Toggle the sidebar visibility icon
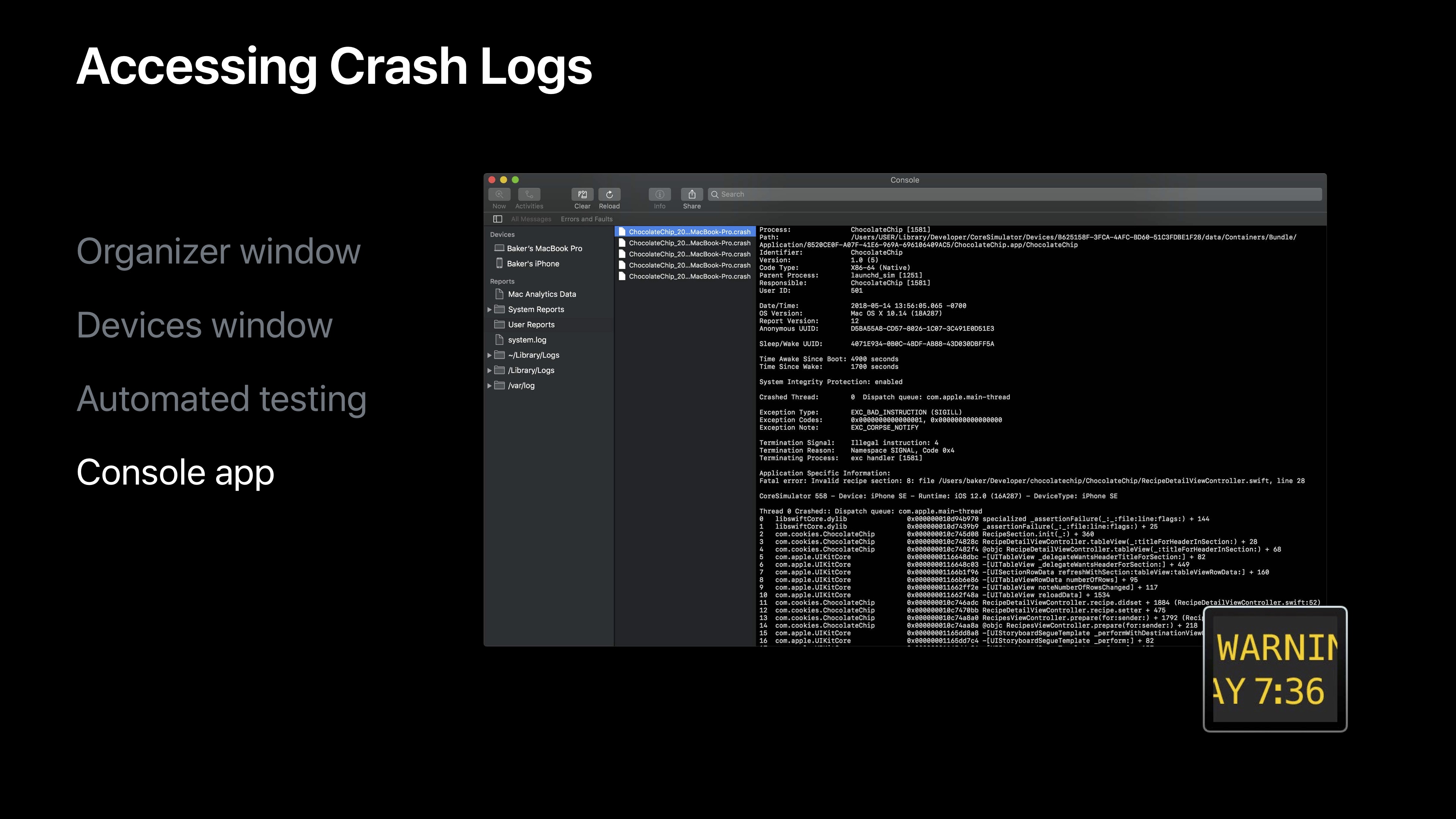Screen dimensions: 1456x819 tap(497, 219)
